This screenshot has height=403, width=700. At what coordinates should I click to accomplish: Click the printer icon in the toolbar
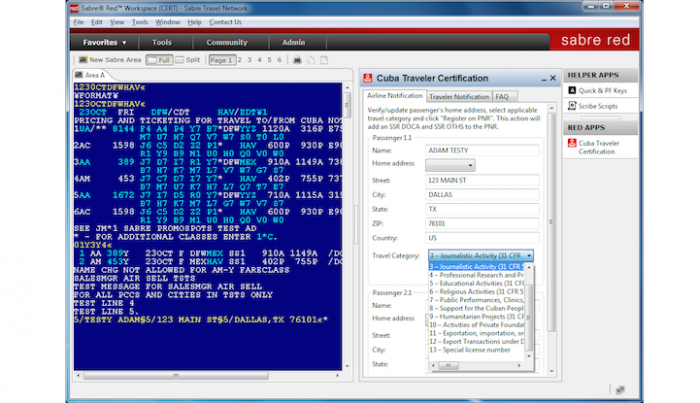click(x=297, y=60)
